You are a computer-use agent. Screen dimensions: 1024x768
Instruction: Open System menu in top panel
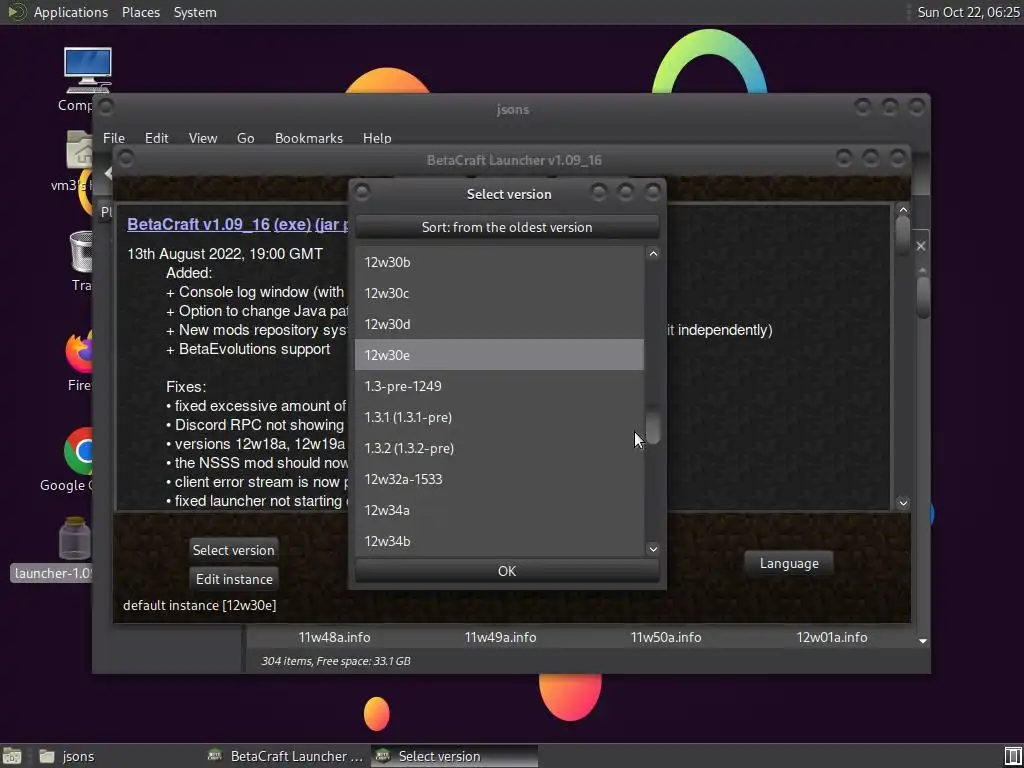[195, 12]
